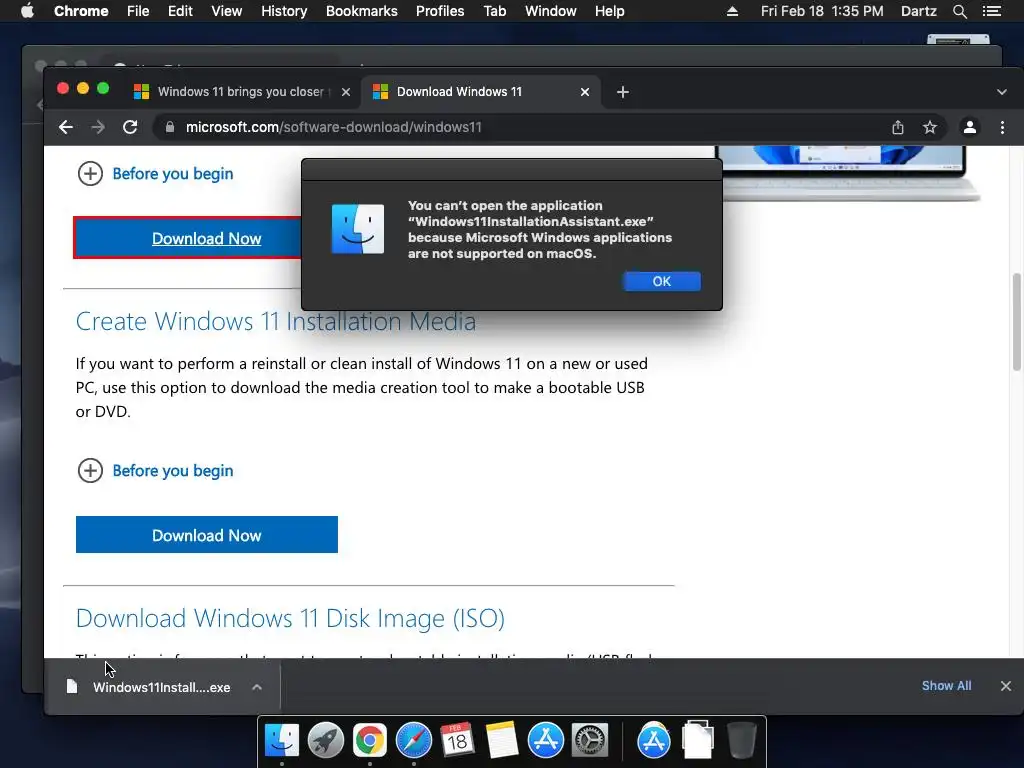Open System Preferences gear in Dock
The height and width of the screenshot is (768, 1024).
tap(590, 740)
